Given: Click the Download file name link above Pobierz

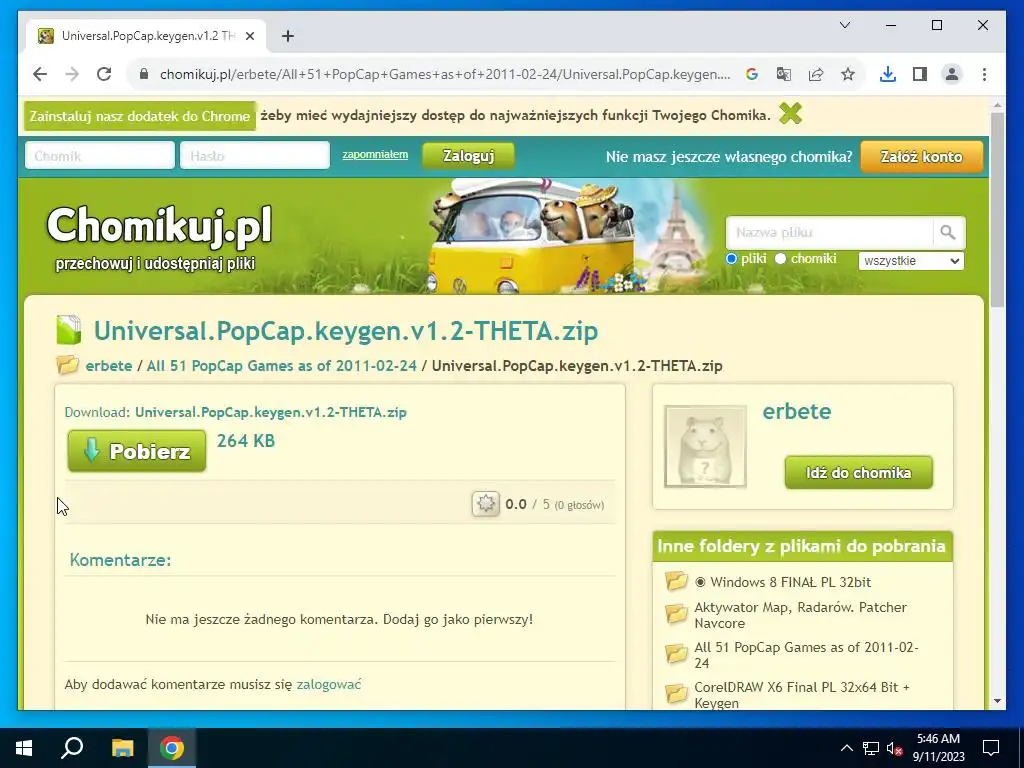Looking at the screenshot, I should point(270,412).
